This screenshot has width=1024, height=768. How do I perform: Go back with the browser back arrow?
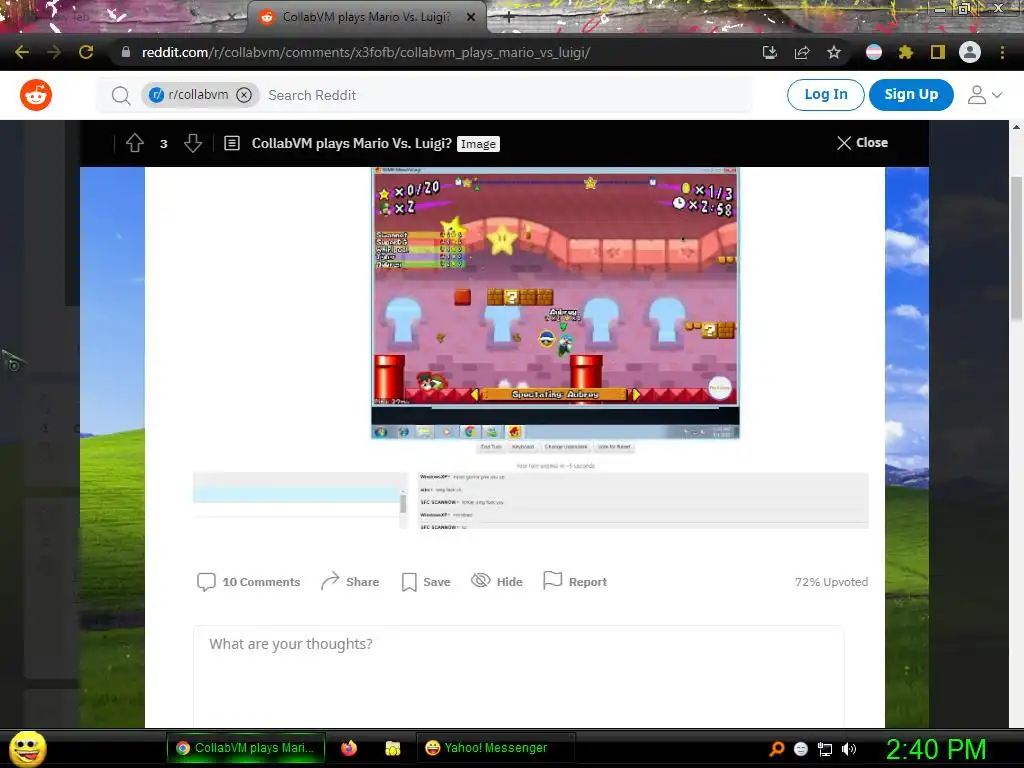(22, 52)
